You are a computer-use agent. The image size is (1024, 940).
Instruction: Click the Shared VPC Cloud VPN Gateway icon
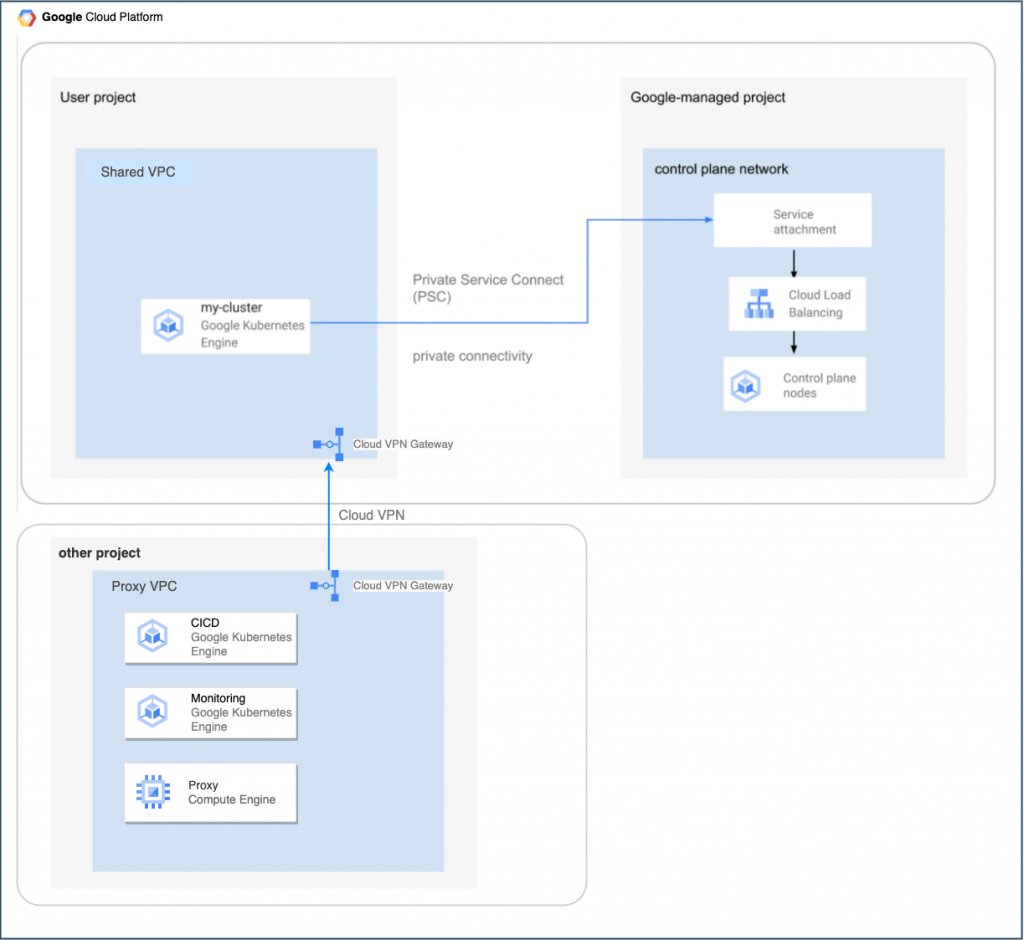tap(329, 444)
